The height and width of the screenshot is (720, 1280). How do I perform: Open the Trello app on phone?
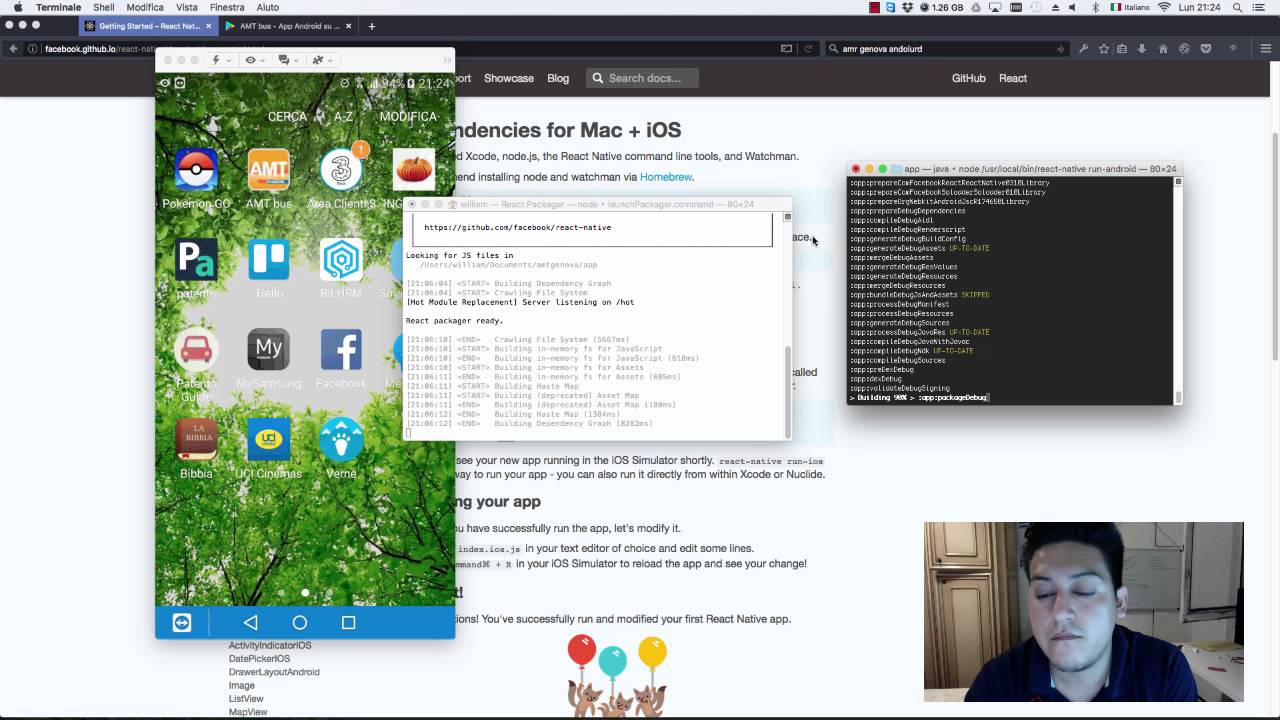pyautogui.click(x=268, y=260)
